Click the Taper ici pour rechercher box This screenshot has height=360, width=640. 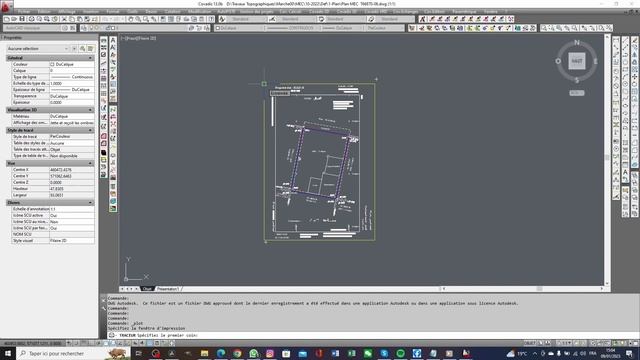pos(73,353)
